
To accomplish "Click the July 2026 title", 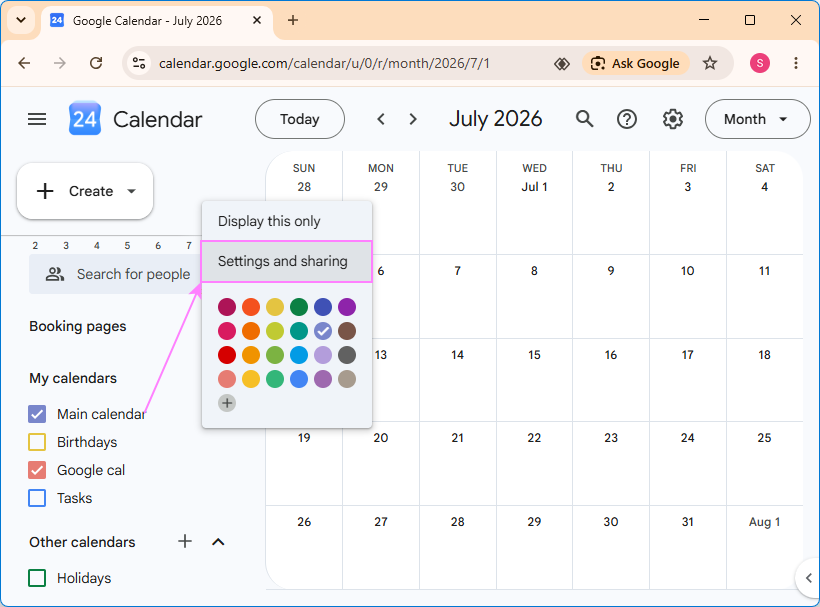I will coord(496,119).
